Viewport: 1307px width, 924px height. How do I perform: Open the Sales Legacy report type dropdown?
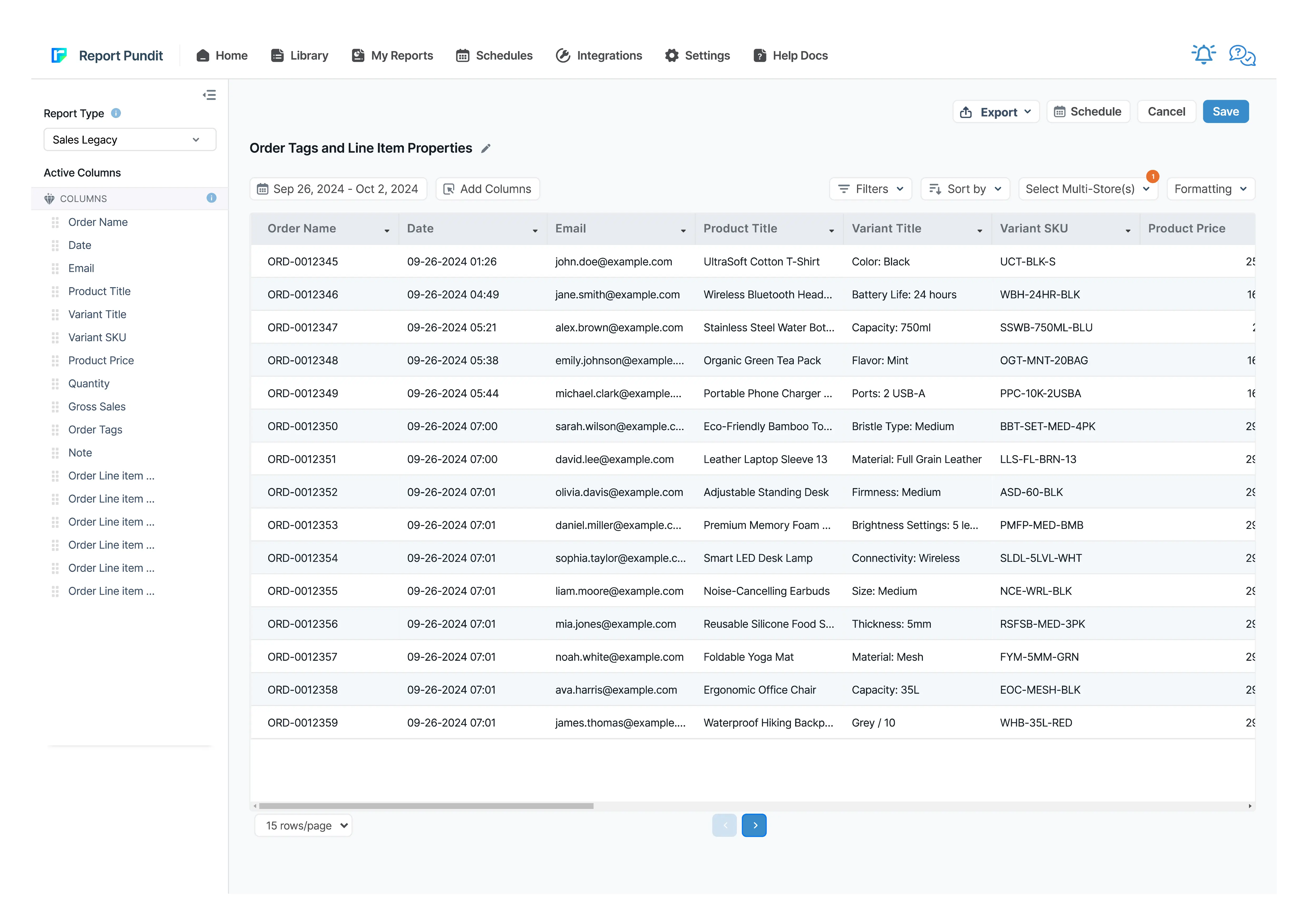click(130, 140)
